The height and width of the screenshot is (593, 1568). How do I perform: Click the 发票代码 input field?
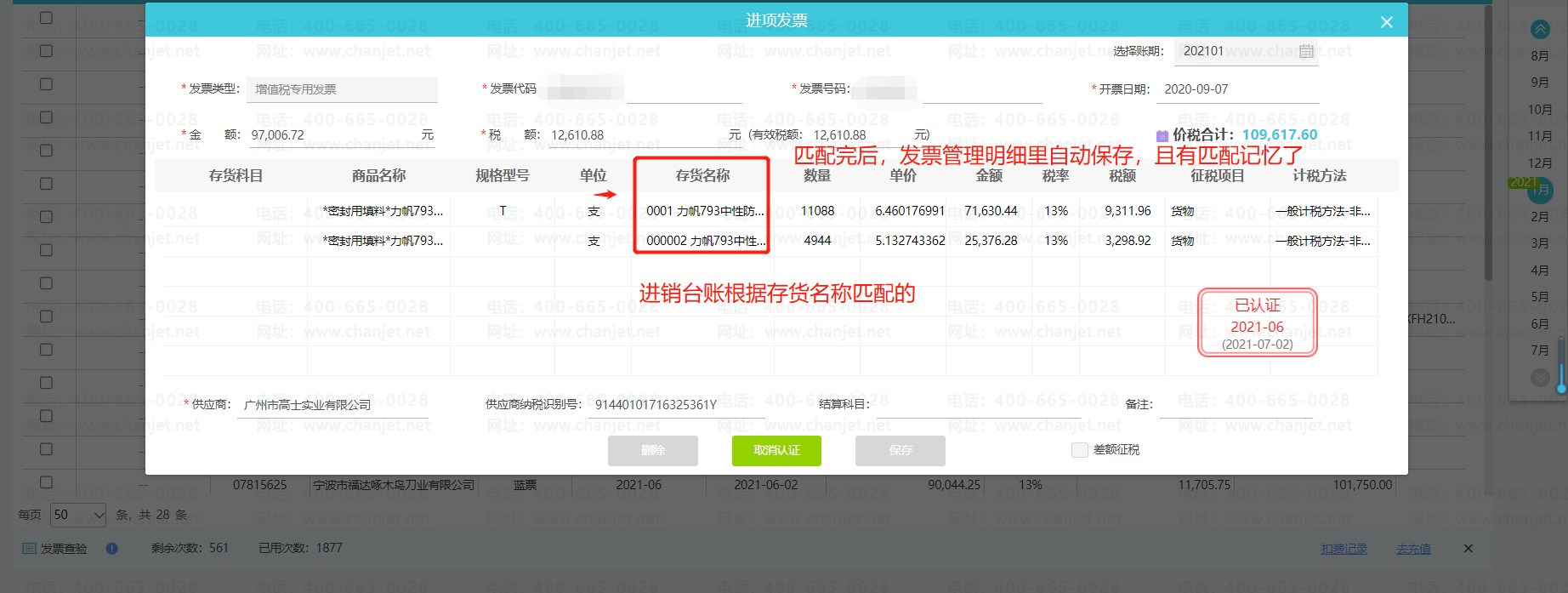[642, 88]
